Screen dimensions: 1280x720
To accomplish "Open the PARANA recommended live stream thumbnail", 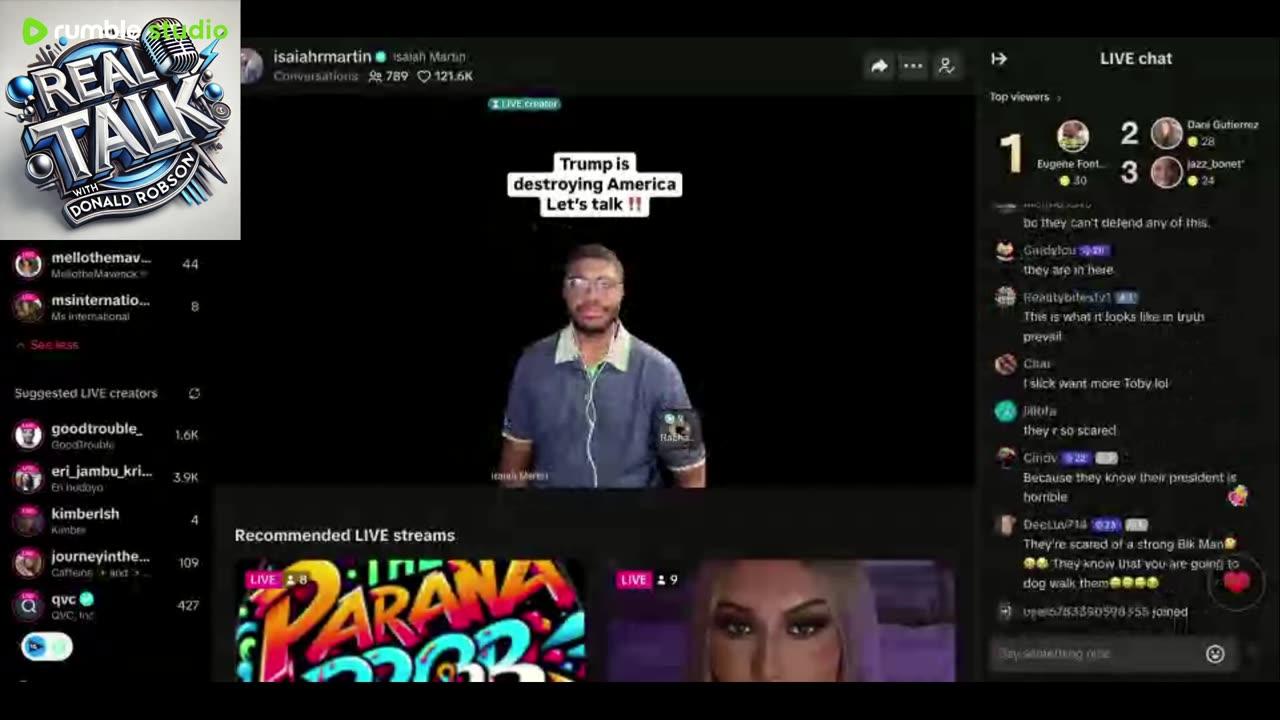I will [x=410, y=621].
